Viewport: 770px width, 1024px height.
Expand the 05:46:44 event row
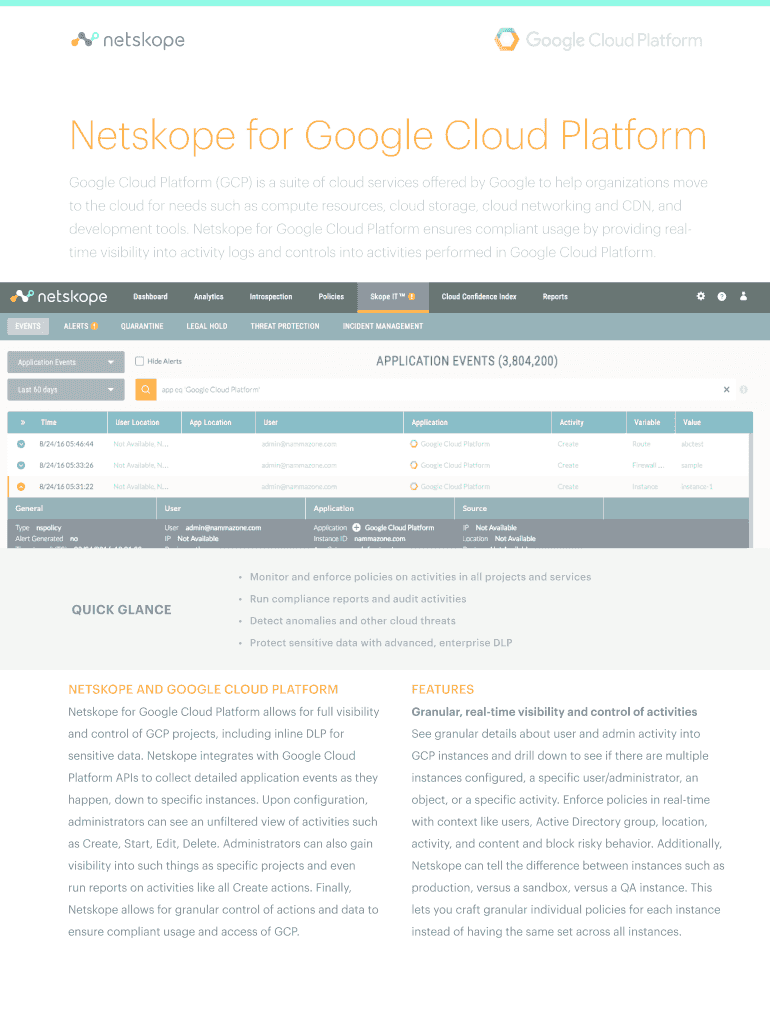coord(21,443)
